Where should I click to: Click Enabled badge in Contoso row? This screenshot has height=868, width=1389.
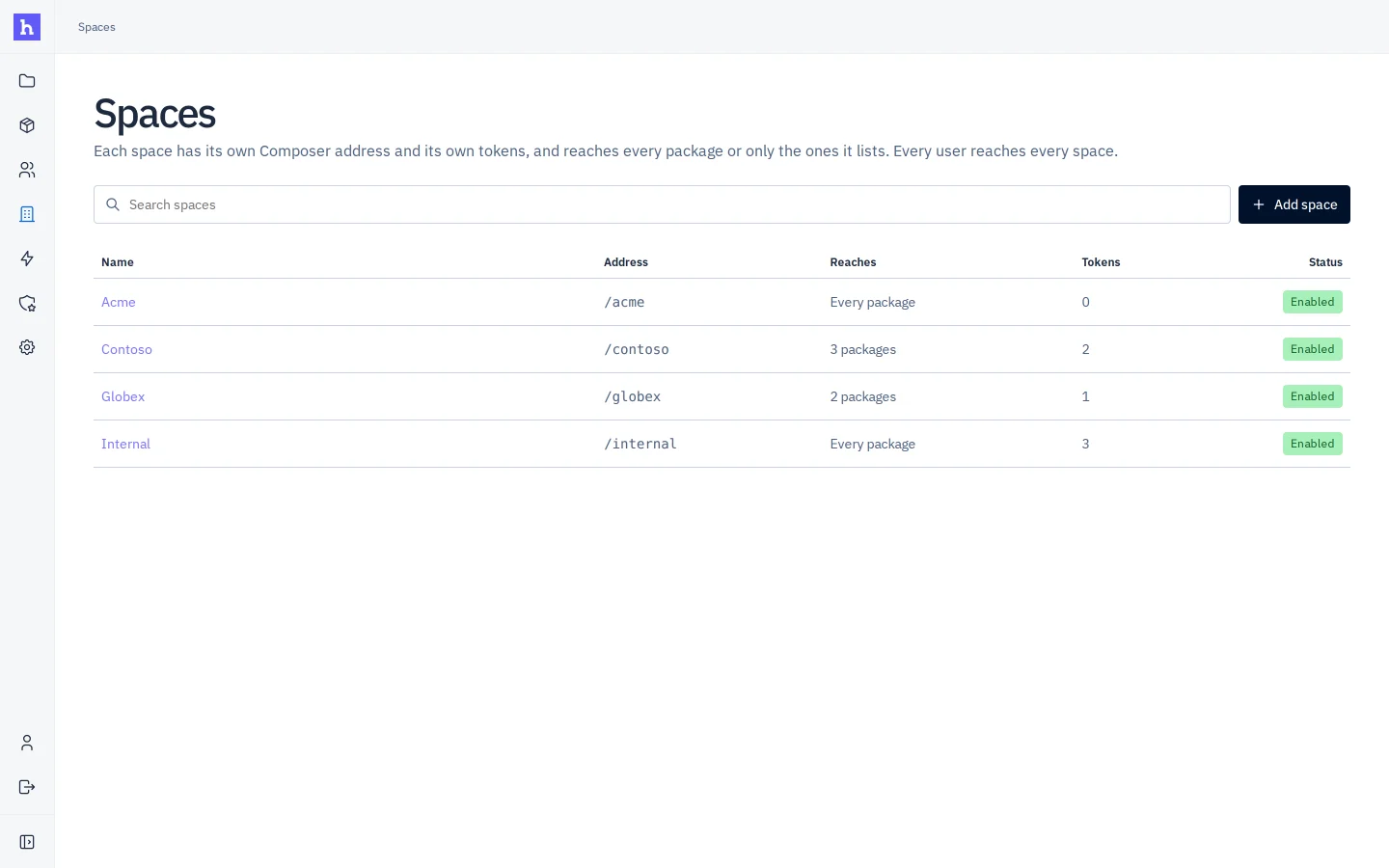tap(1312, 349)
